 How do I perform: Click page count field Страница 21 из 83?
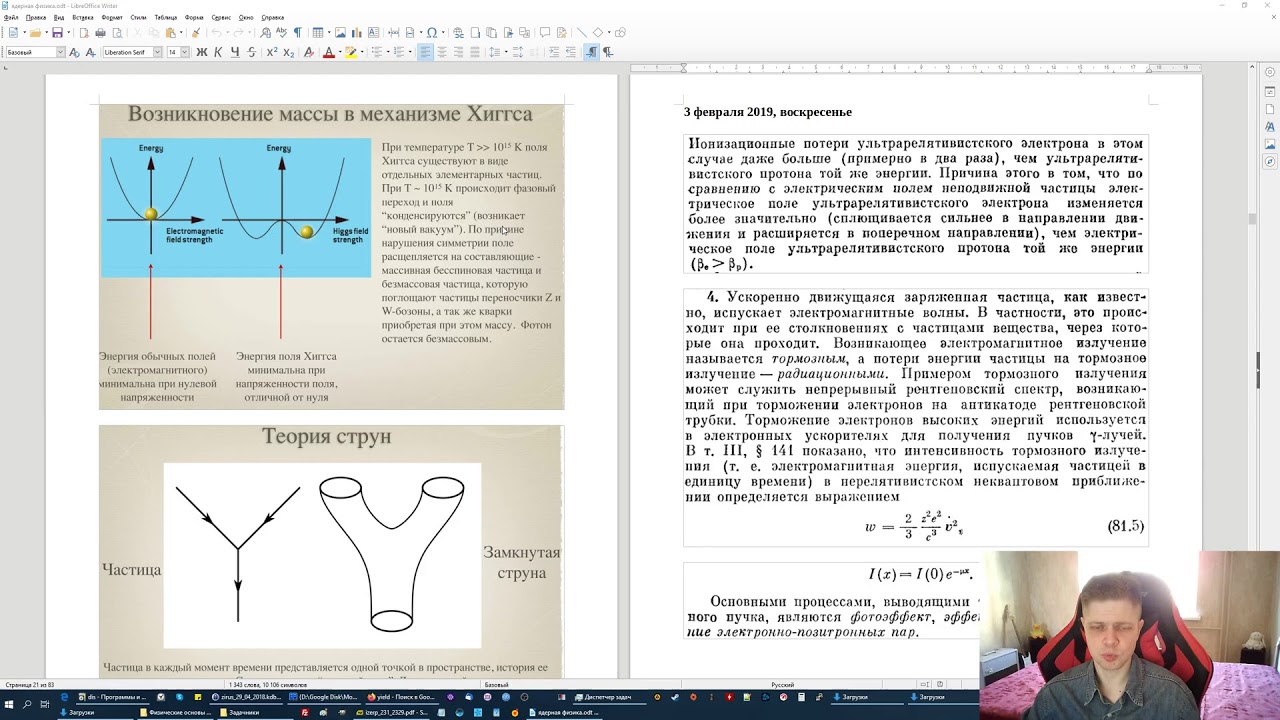tap(30, 685)
